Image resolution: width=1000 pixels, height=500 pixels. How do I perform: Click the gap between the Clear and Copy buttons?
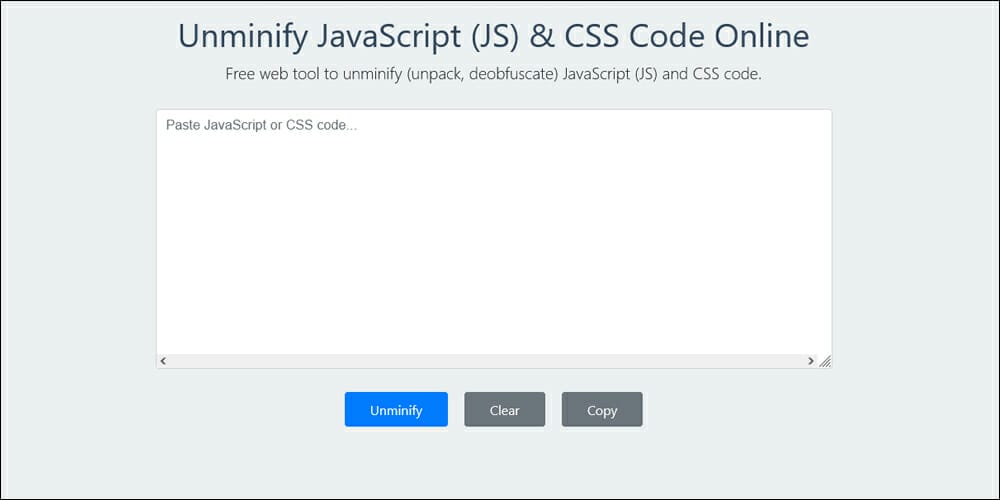coord(554,410)
